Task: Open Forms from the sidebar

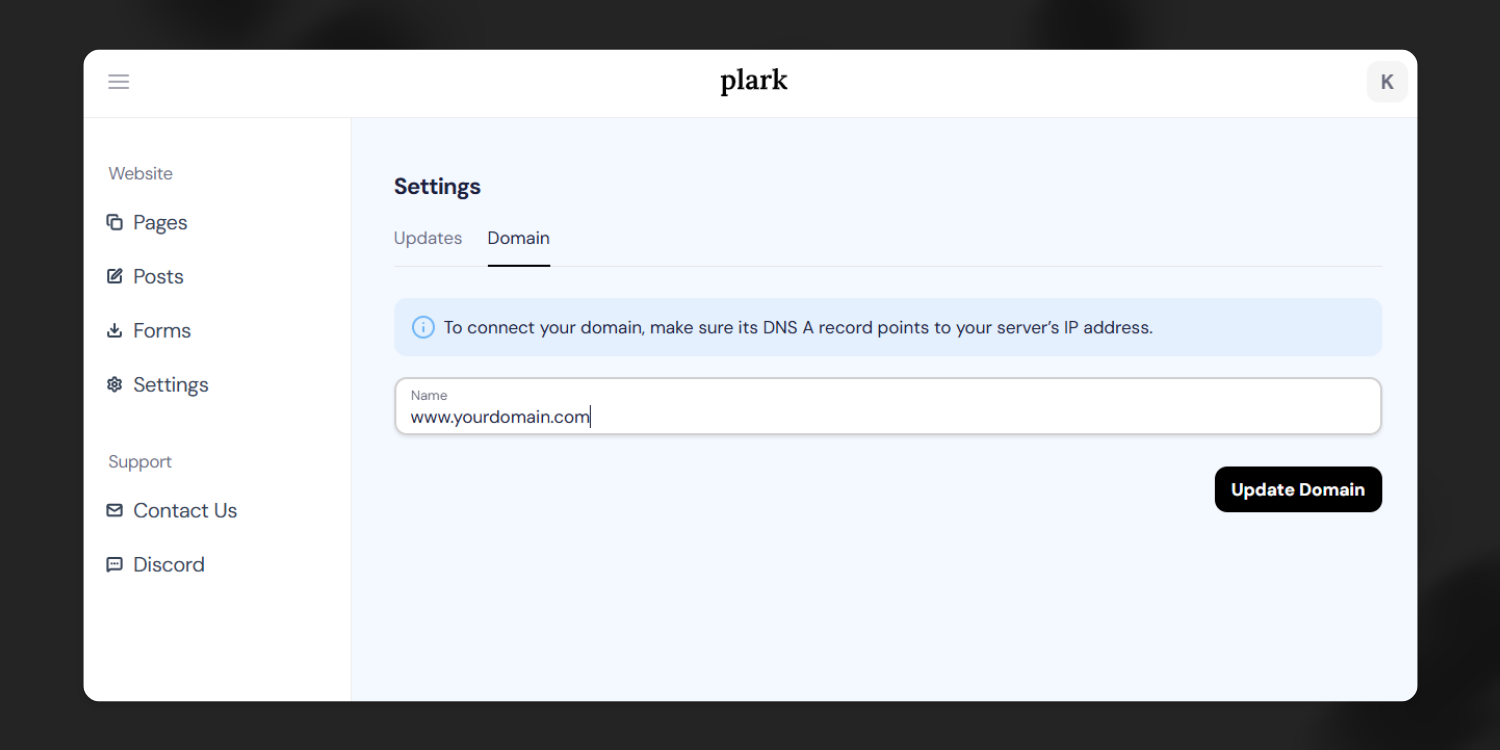Action: 162,330
